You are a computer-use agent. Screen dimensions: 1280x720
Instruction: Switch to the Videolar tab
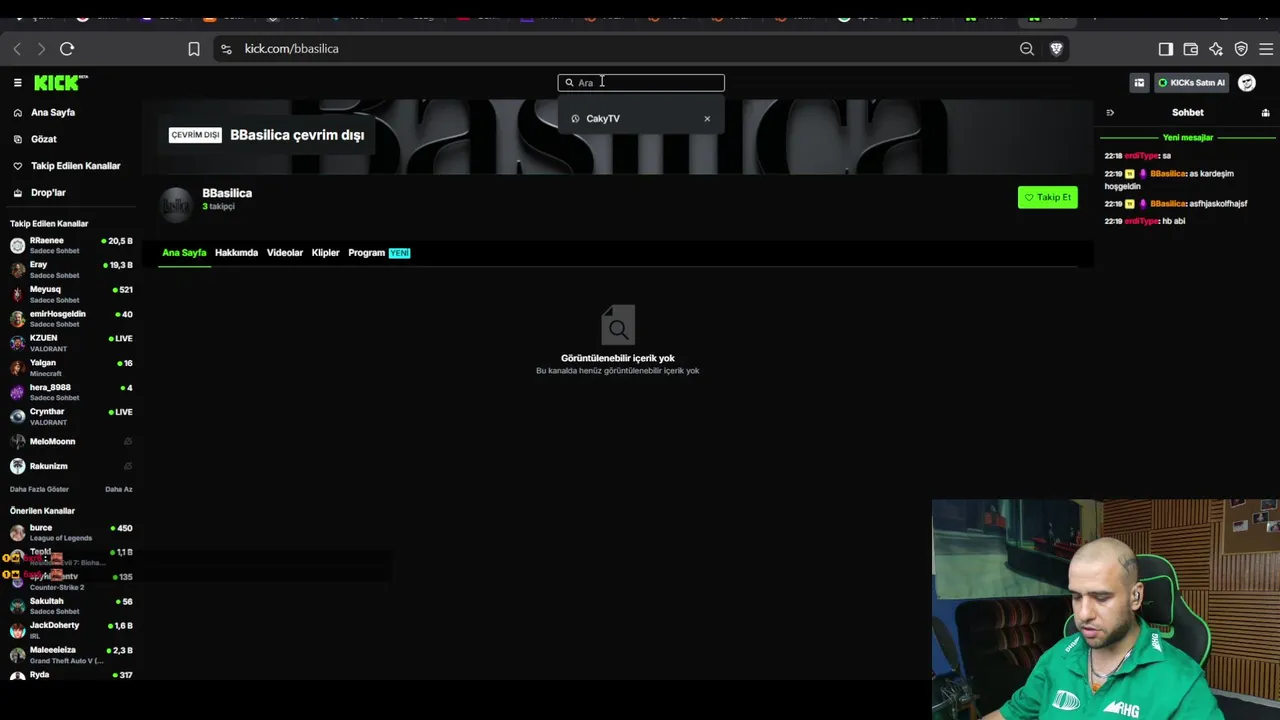[x=285, y=253]
